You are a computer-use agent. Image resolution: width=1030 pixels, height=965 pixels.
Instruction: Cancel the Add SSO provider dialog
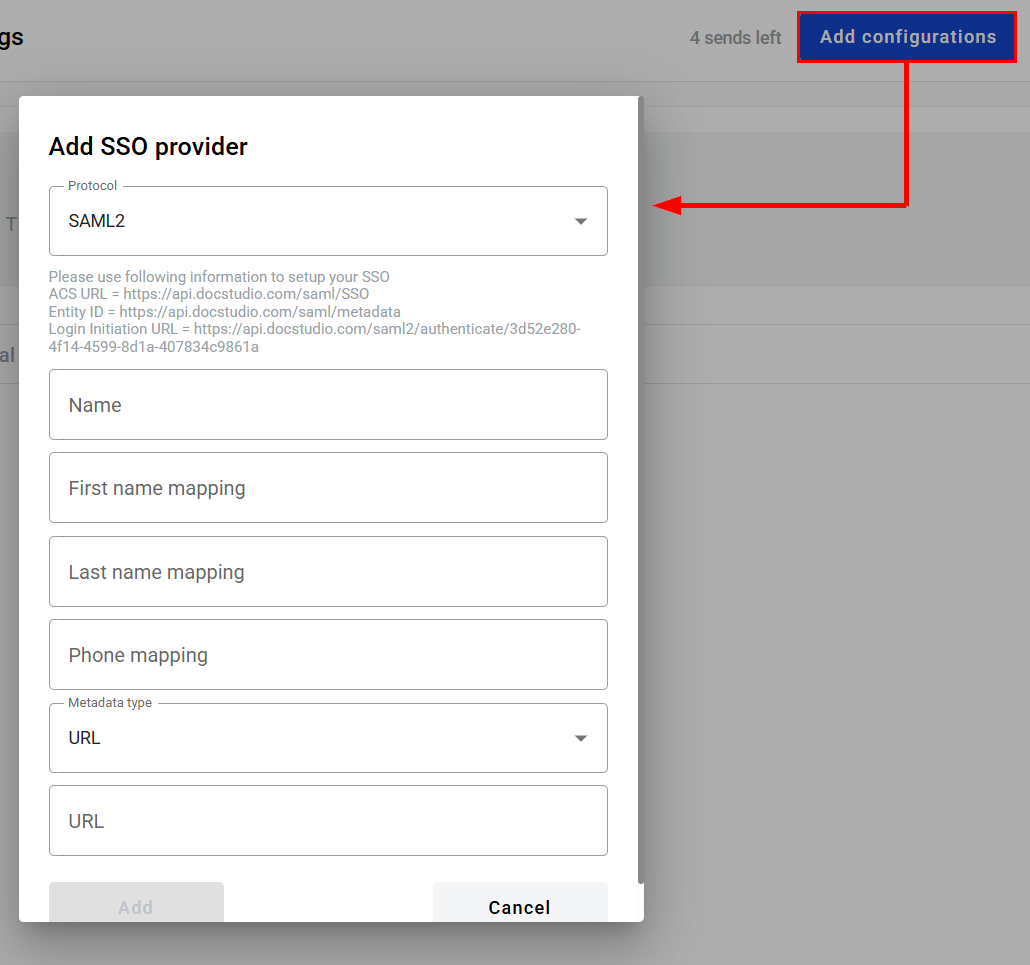(519, 906)
